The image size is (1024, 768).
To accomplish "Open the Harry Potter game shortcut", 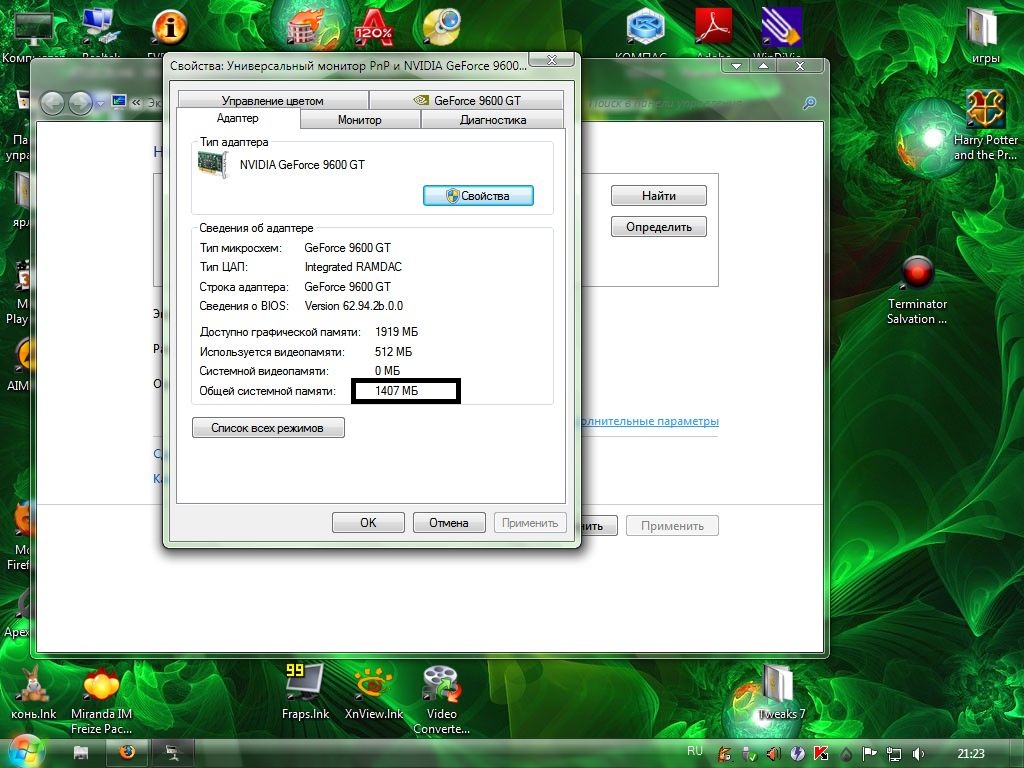I will coord(985,110).
